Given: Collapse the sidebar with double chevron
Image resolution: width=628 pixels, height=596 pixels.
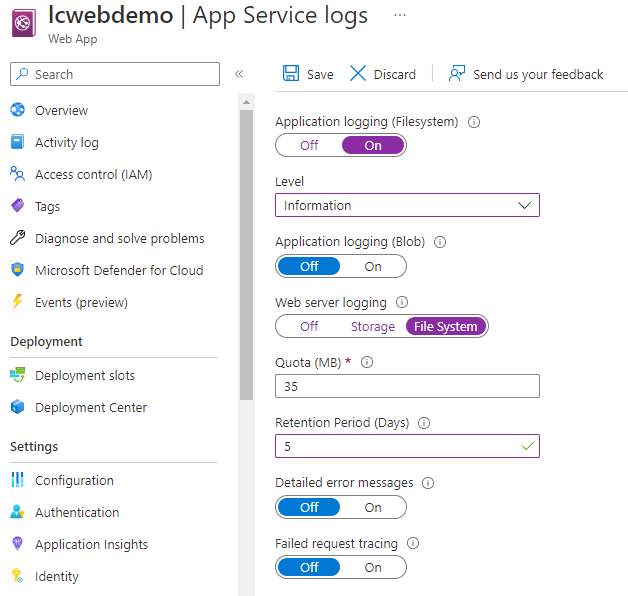Looking at the screenshot, I should [x=239, y=74].
